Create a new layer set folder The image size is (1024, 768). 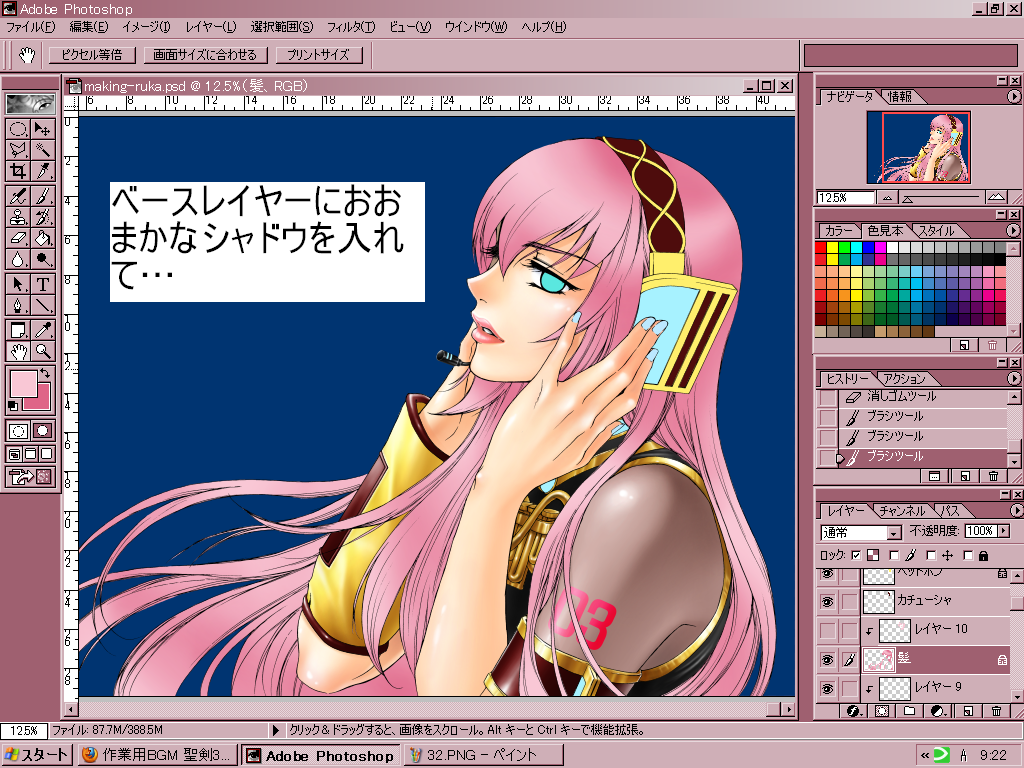tap(910, 711)
